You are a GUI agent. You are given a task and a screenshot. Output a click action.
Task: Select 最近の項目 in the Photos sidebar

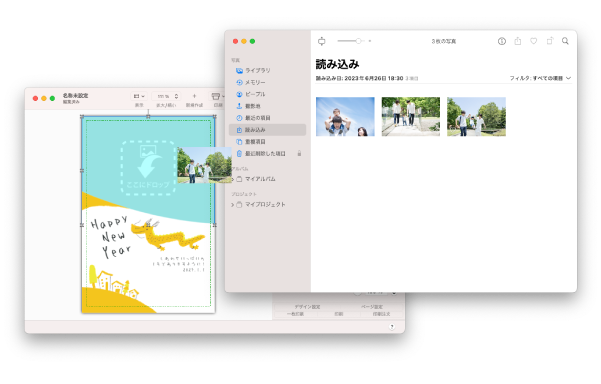pyautogui.click(x=258, y=118)
